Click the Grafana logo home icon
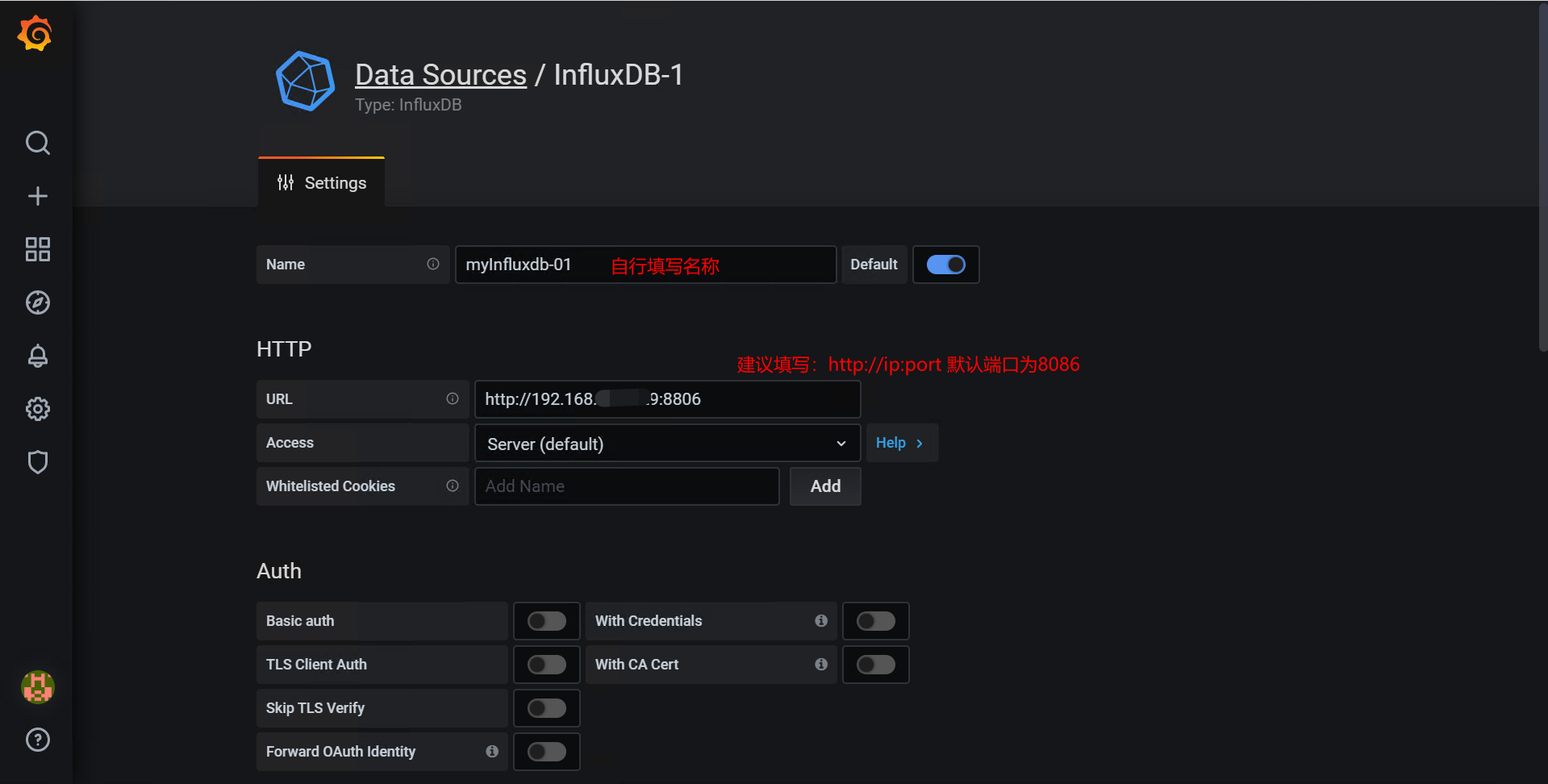 [35, 34]
